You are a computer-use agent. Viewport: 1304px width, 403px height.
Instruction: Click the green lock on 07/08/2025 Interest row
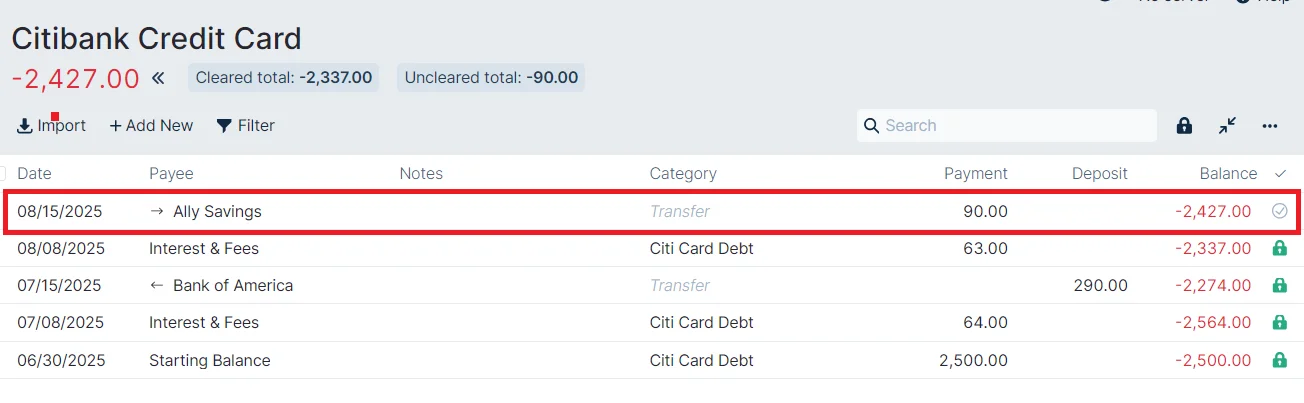click(1279, 323)
